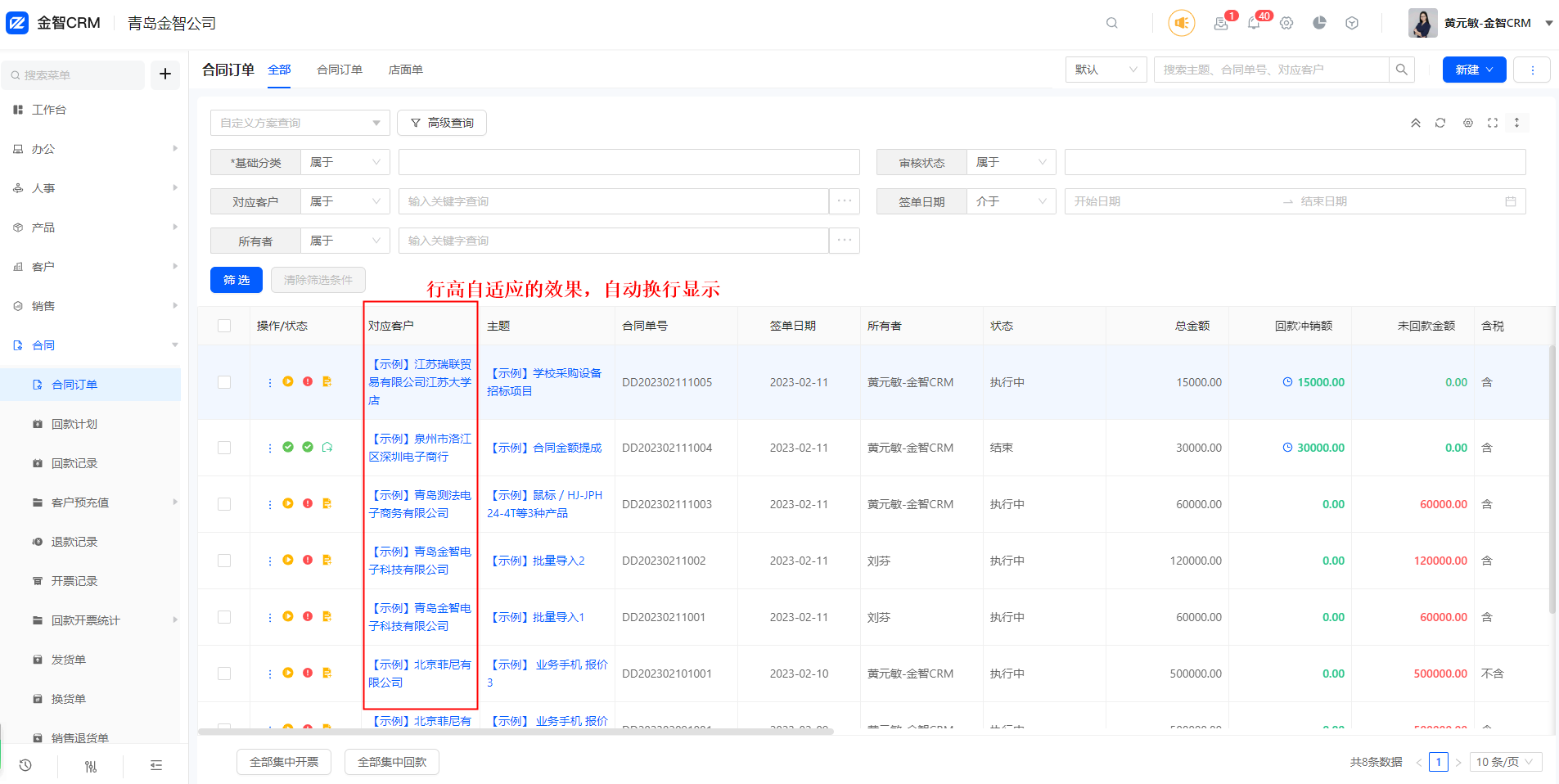Screen dimensions: 1559x784
Task: Open the 10 条/页 page size dropdown
Action: pyautogui.click(x=1507, y=762)
